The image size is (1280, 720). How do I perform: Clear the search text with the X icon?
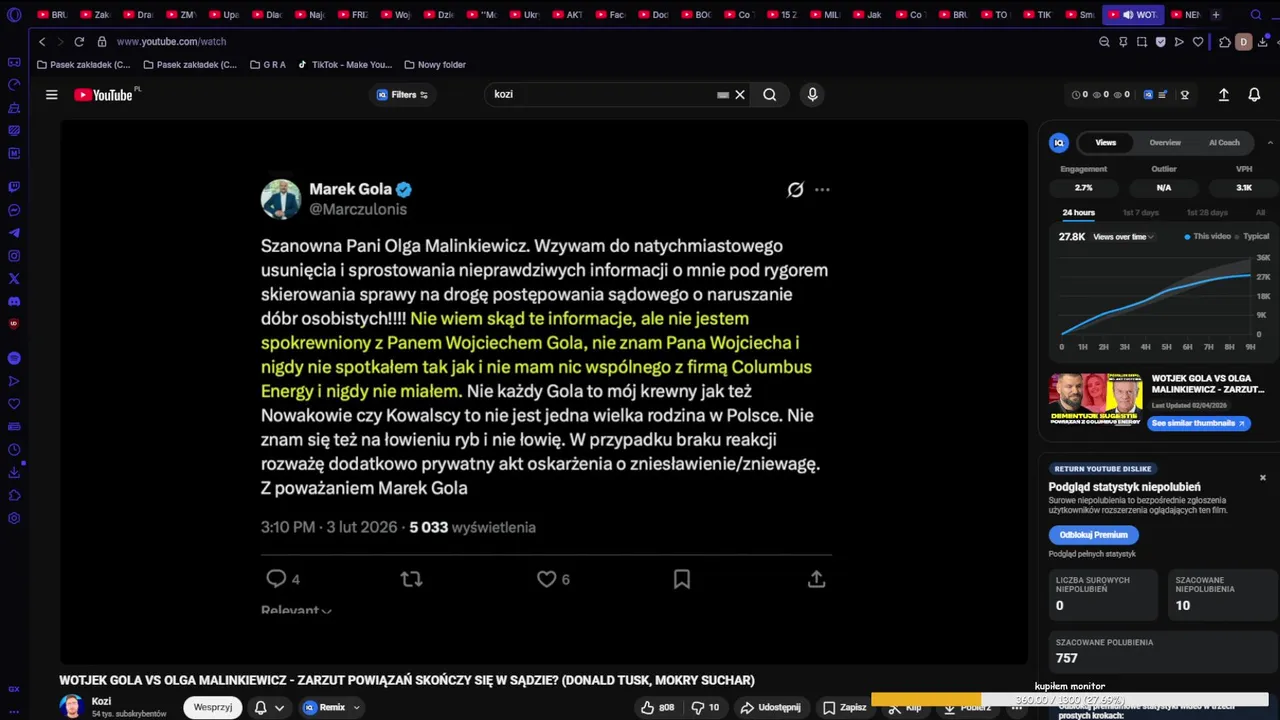pos(740,95)
